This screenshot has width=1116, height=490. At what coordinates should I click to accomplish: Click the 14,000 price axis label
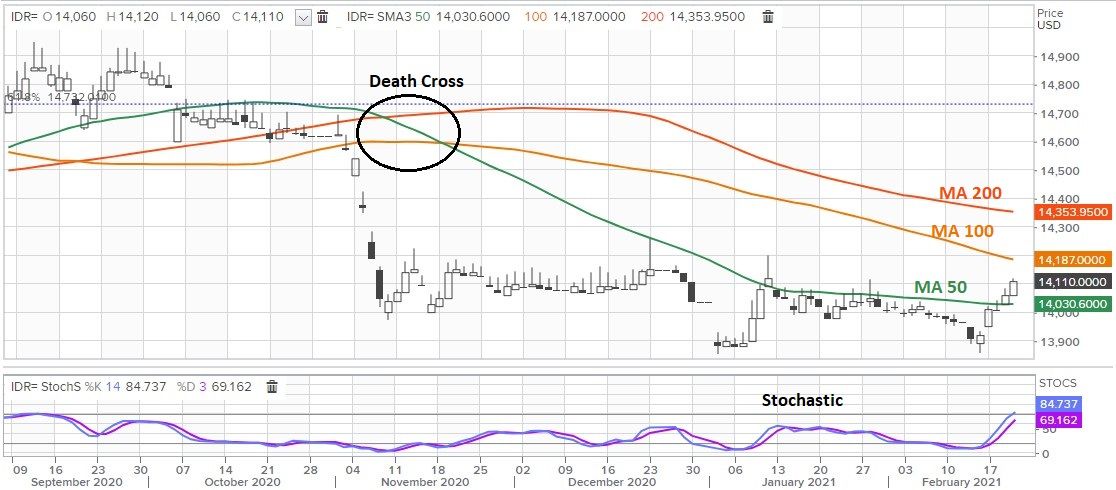(x=1060, y=314)
